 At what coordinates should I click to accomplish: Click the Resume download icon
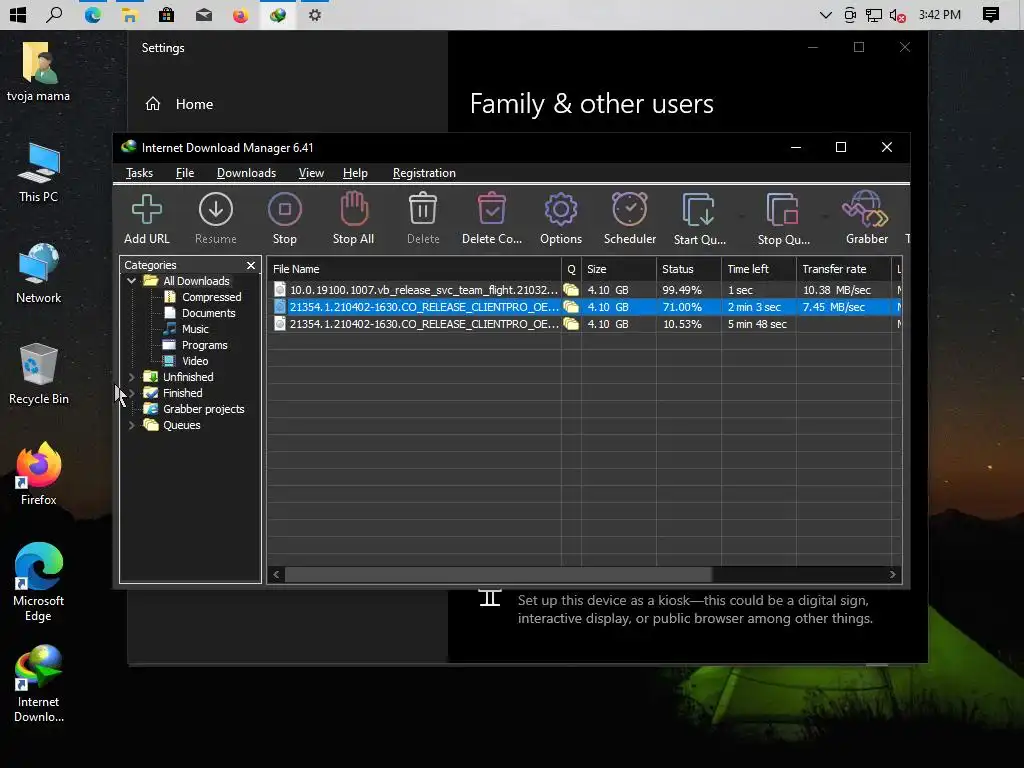pos(216,218)
